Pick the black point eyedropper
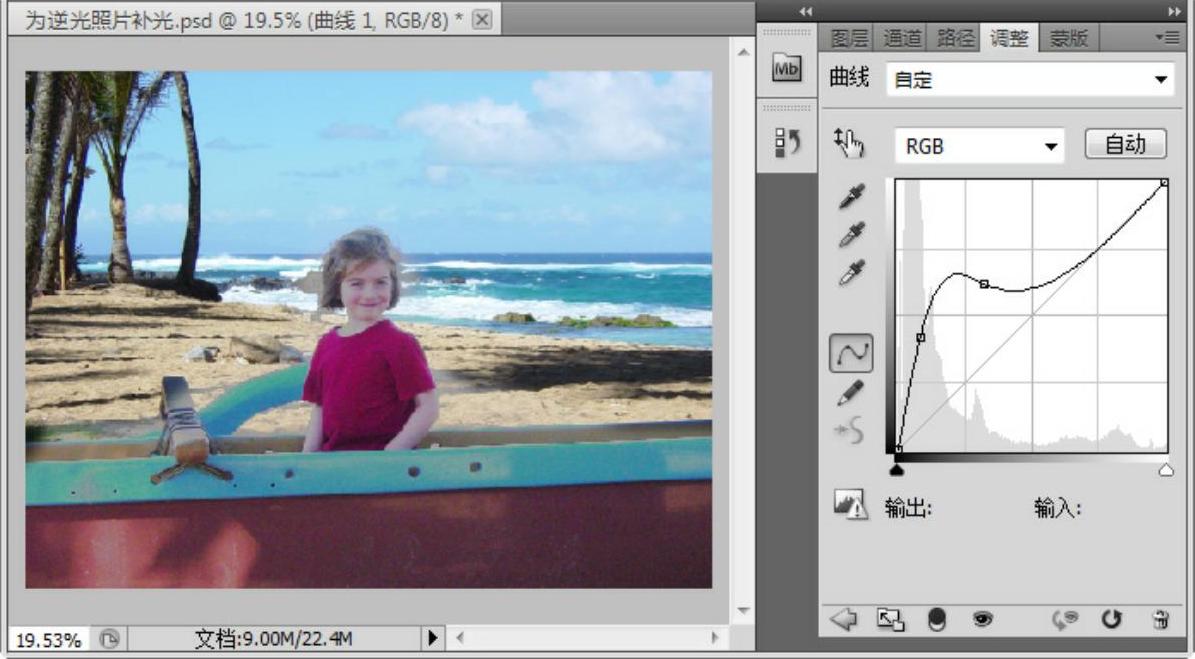Image resolution: width=1195 pixels, height=659 pixels. tap(851, 195)
